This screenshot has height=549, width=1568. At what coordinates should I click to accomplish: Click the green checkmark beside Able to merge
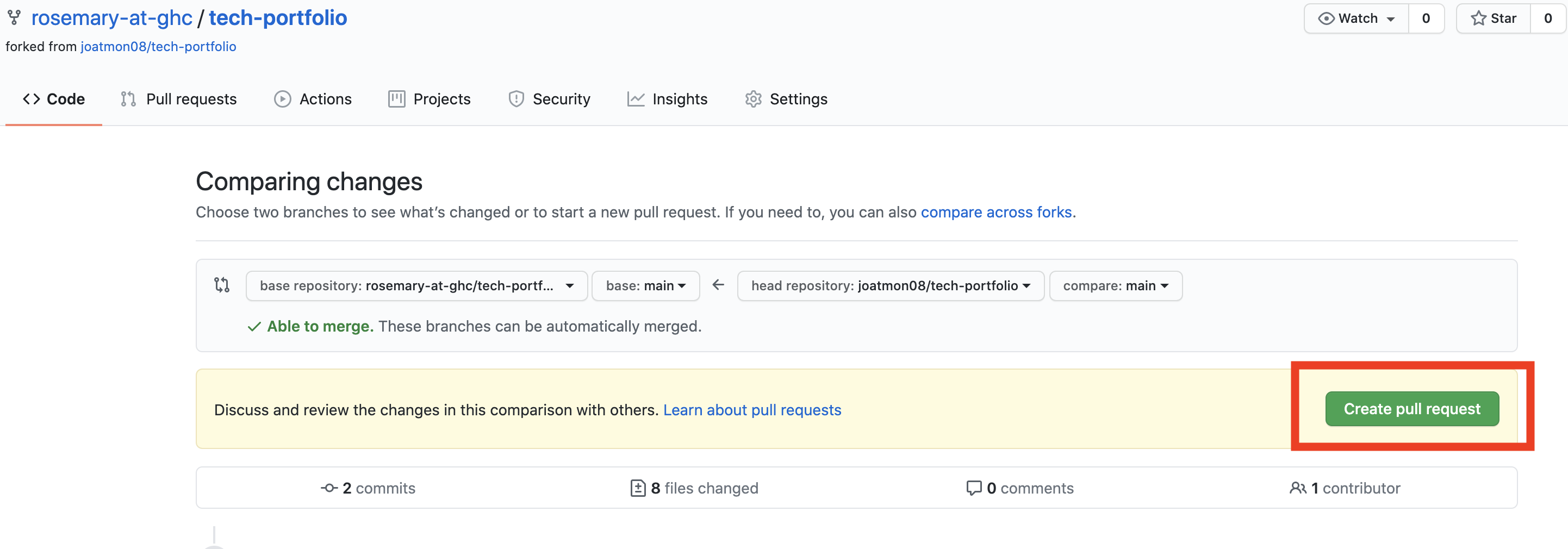[254, 326]
